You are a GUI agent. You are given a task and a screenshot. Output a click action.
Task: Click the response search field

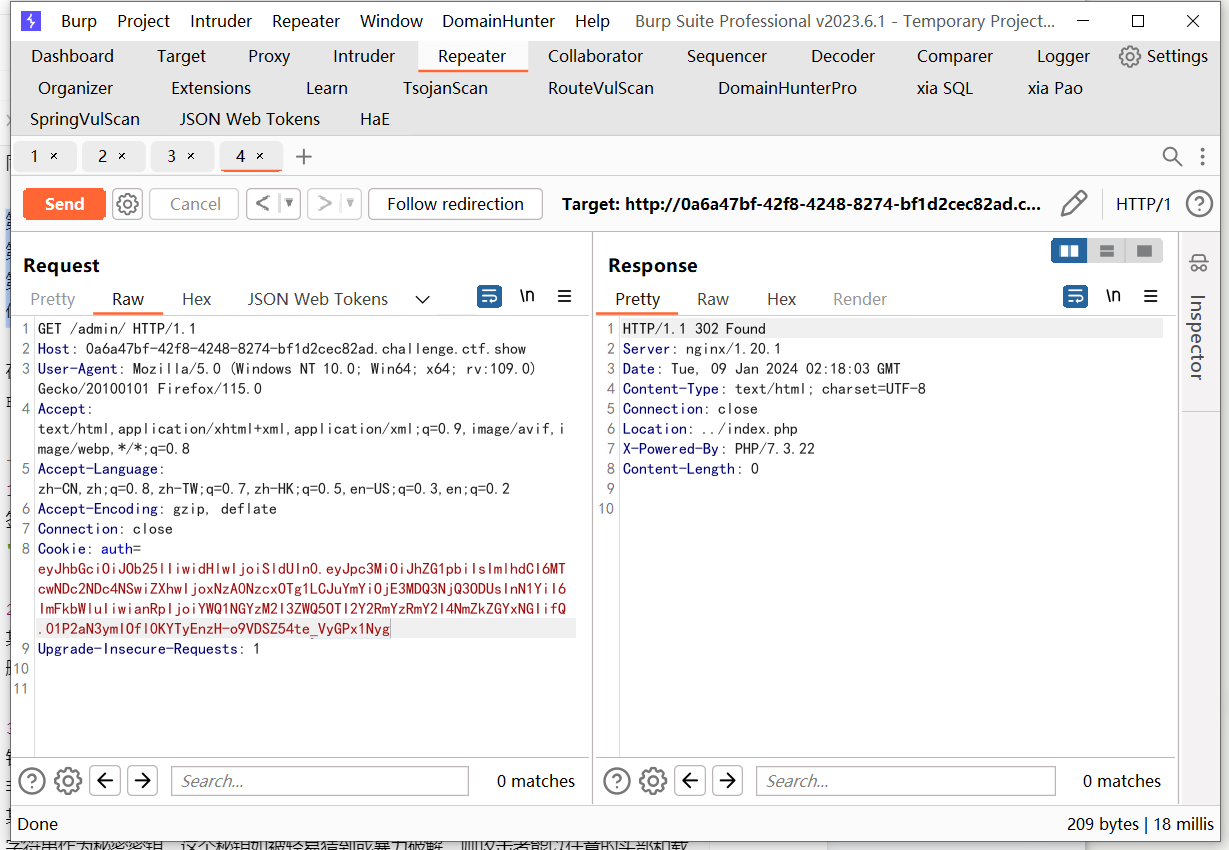(x=906, y=781)
